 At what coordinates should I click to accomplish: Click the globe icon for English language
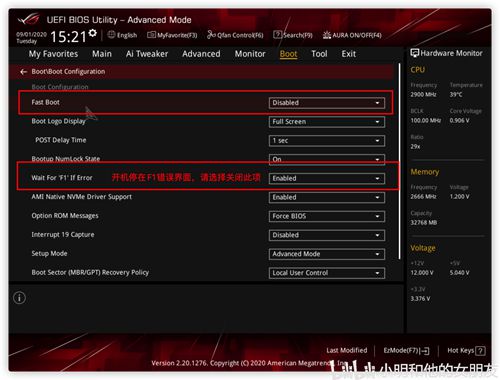[111, 35]
